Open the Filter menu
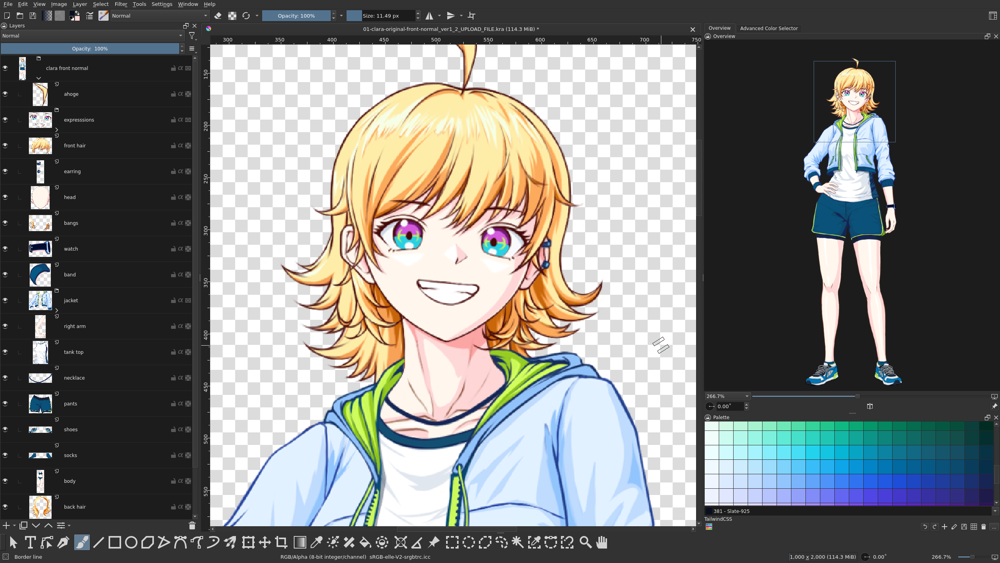The width and height of the screenshot is (1000, 563). coord(120,4)
